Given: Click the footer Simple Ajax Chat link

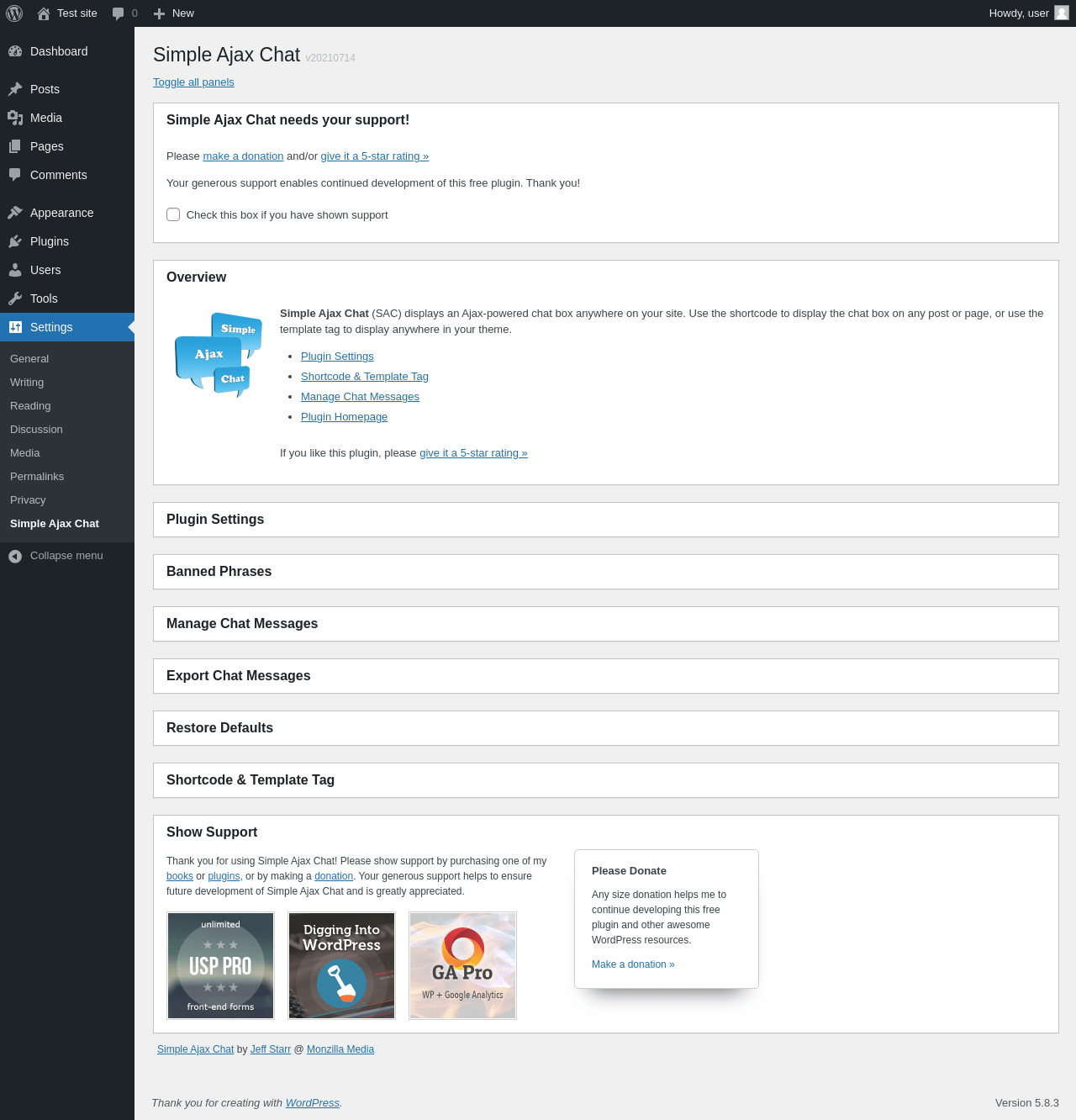Looking at the screenshot, I should 196,1049.
